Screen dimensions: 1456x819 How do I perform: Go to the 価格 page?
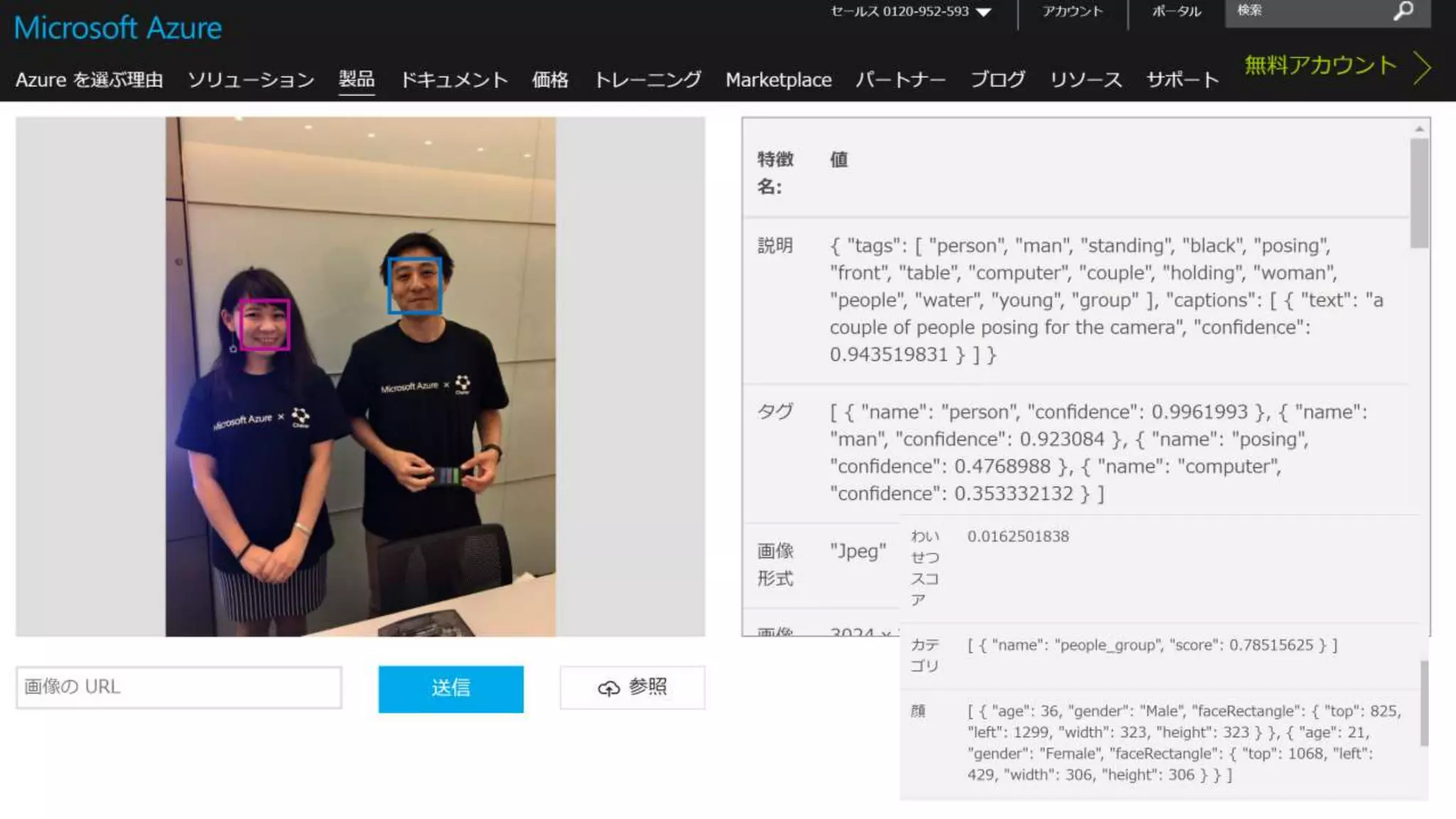tap(550, 80)
